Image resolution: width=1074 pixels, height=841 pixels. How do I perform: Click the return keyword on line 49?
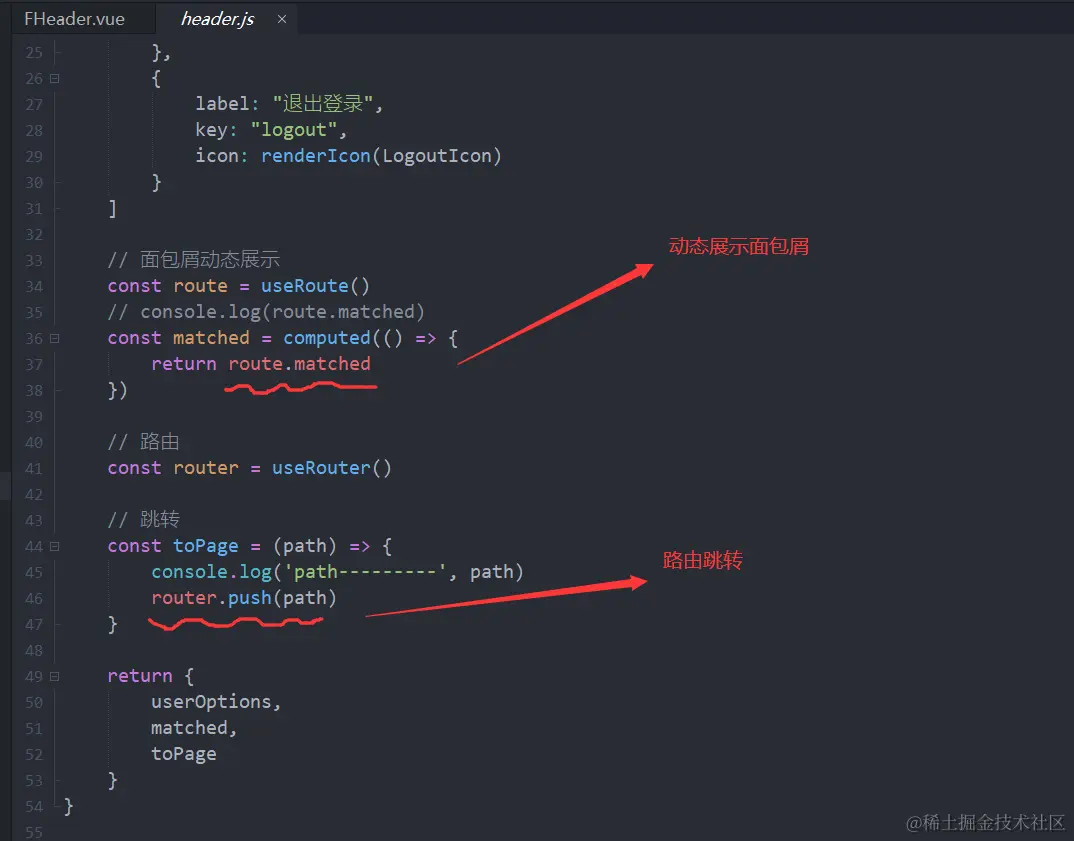140,676
